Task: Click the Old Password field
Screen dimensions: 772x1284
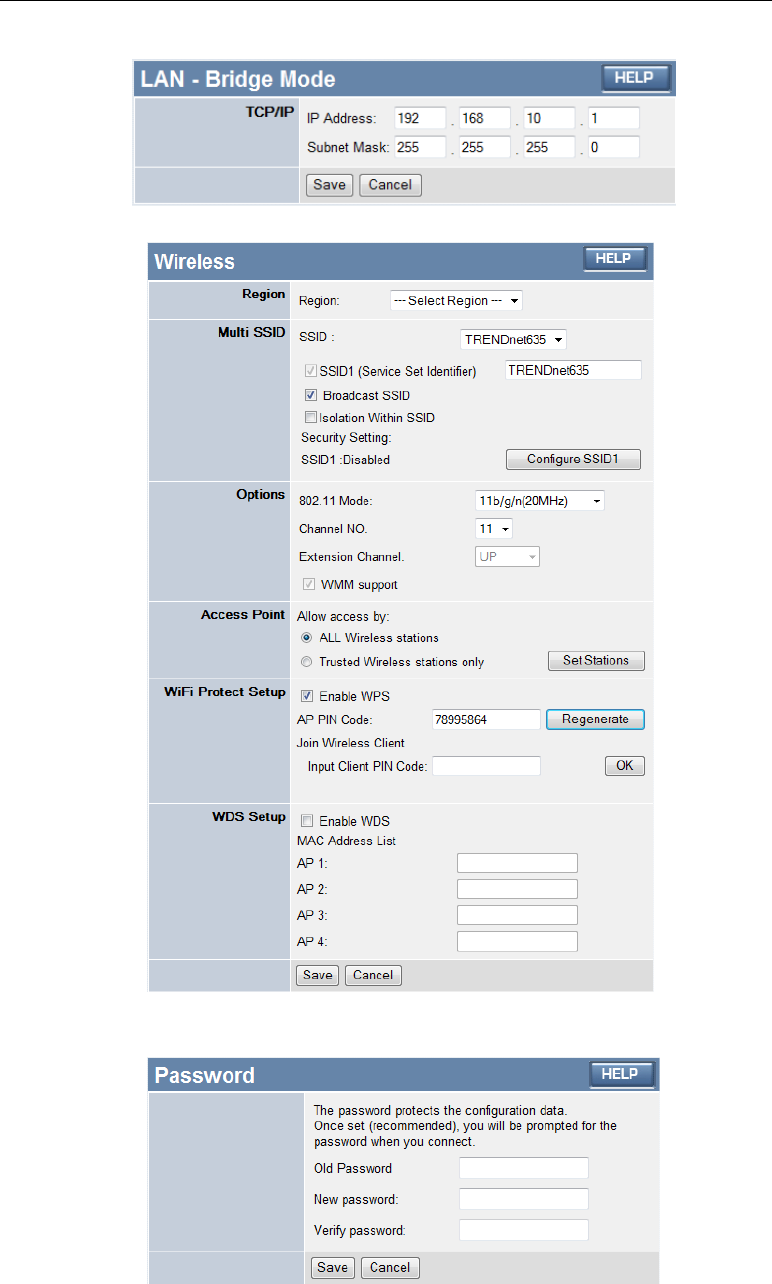Action: 524,1168
